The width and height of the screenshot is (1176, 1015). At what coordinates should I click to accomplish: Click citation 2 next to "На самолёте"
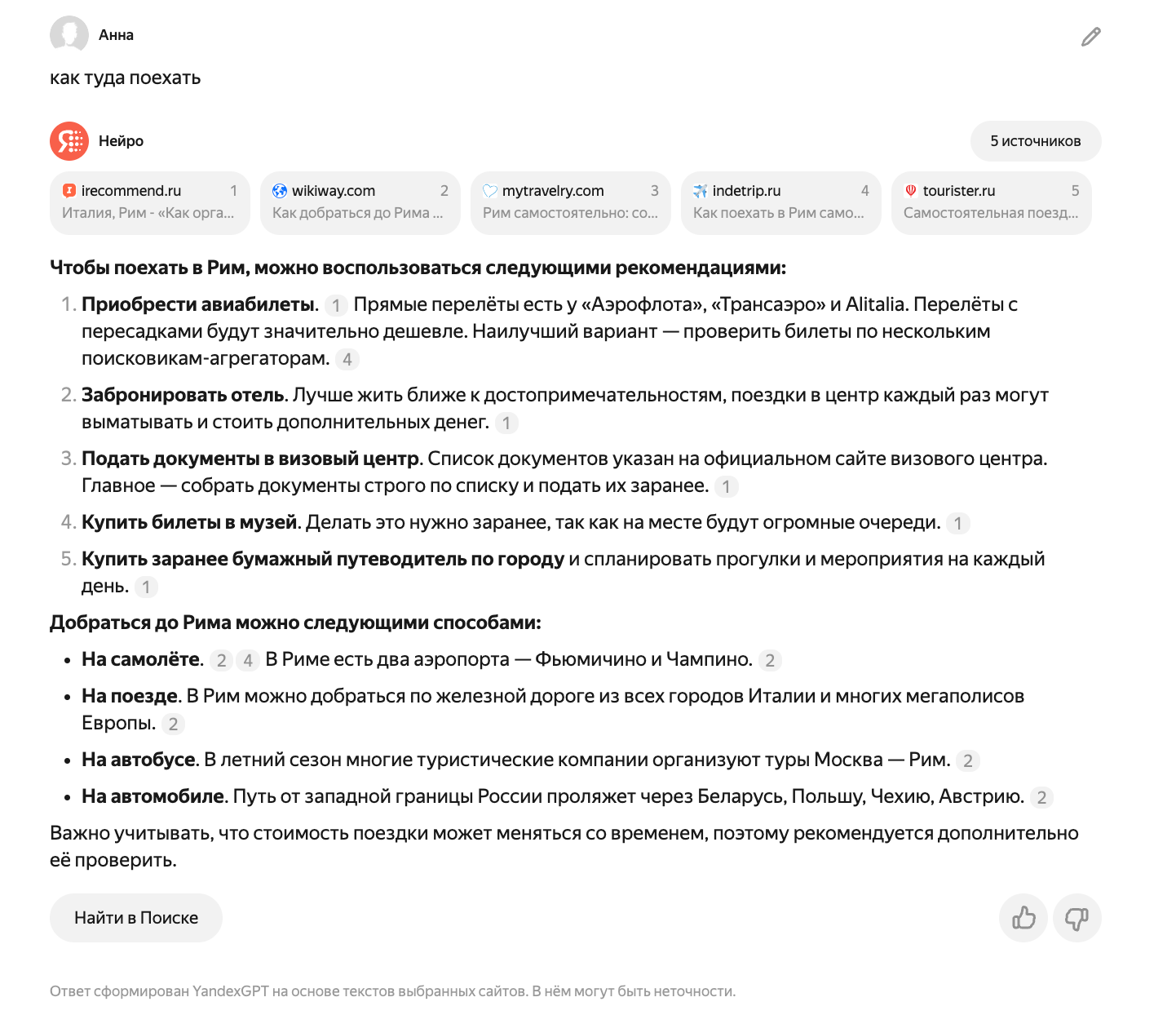pyautogui.click(x=221, y=661)
